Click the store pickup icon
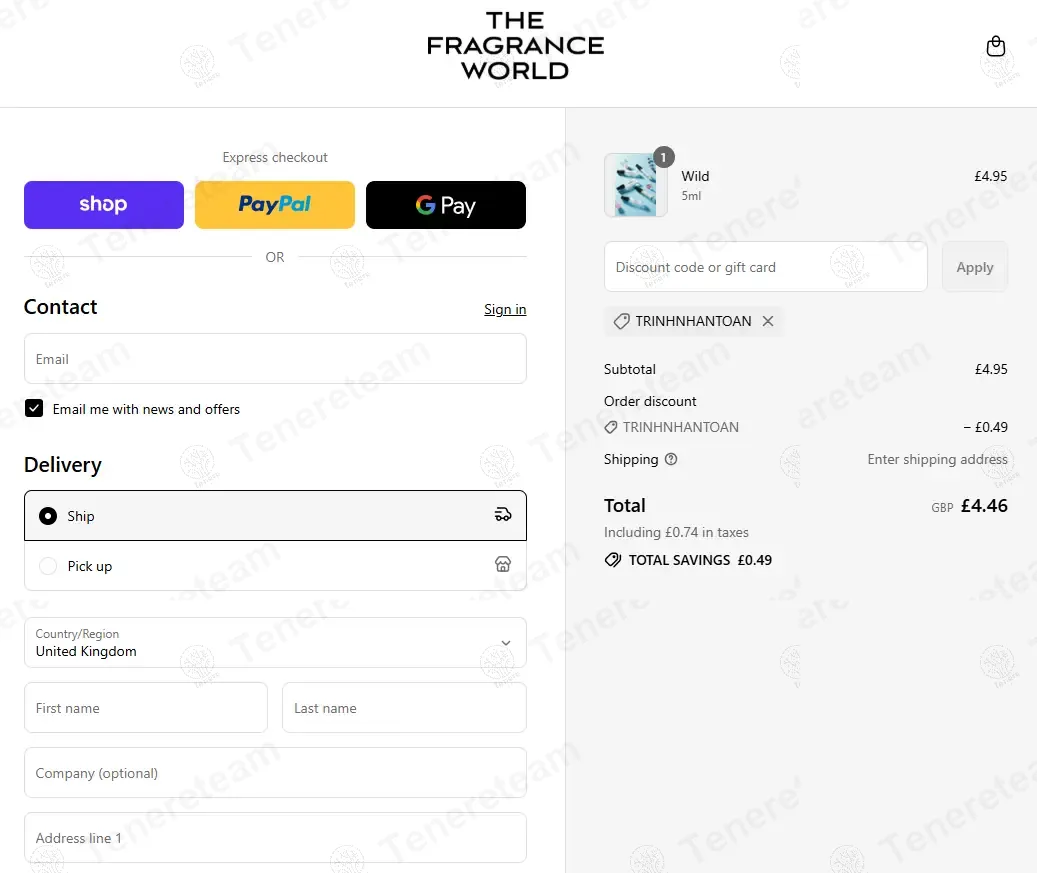The width and height of the screenshot is (1037, 873). pos(503,565)
